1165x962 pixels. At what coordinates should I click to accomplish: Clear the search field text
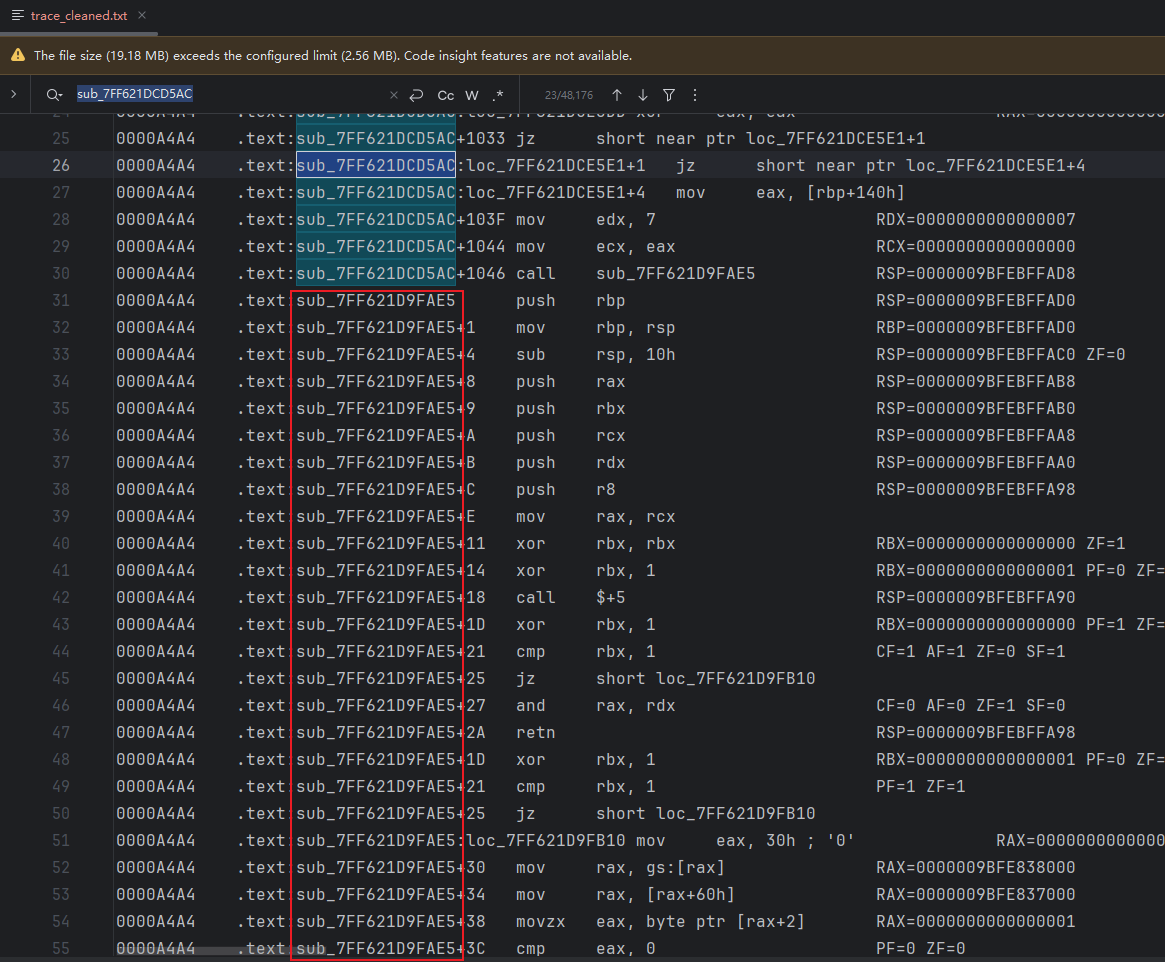(391, 95)
